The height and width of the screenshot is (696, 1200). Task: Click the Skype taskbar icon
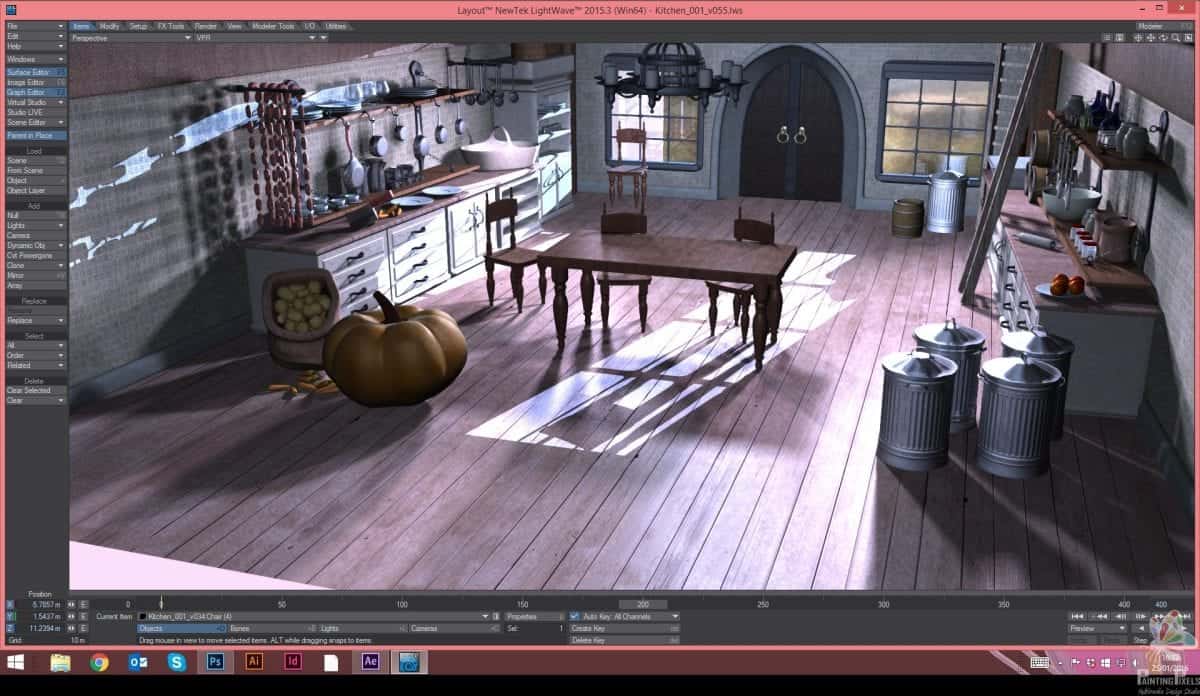177,662
